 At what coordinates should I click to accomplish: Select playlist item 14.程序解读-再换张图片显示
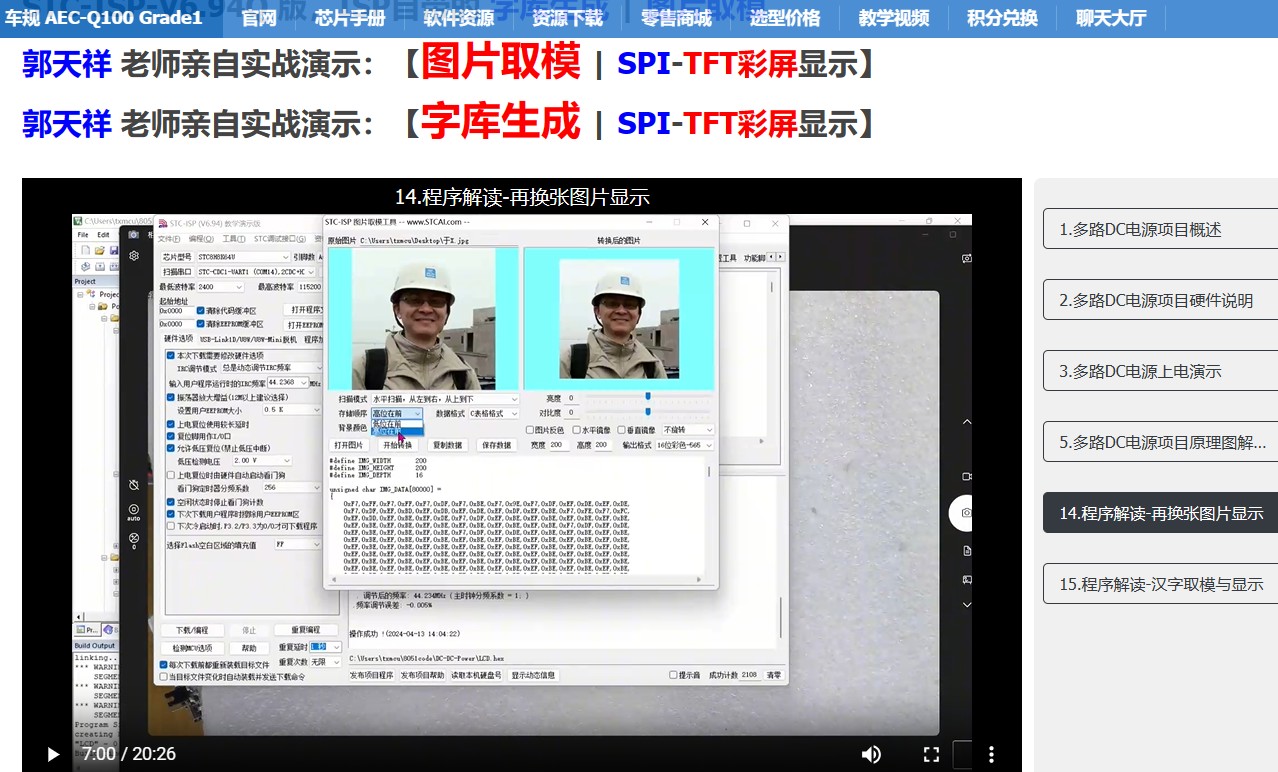(x=1160, y=513)
